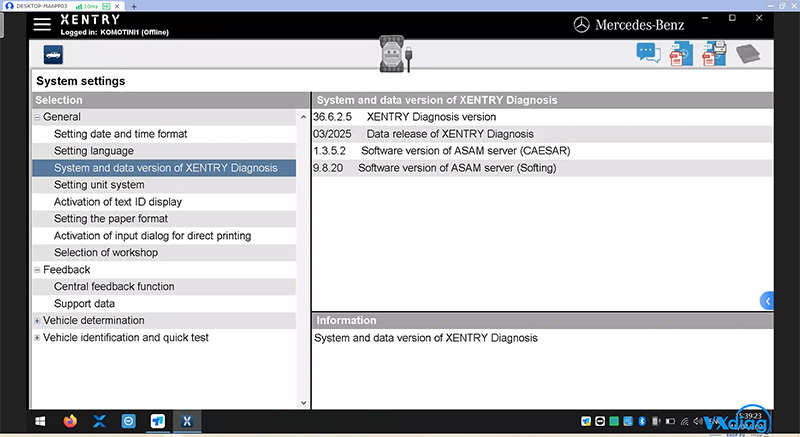The height and width of the screenshot is (437, 800).
Task: Launch Firefox from the taskbar
Action: pyautogui.click(x=70, y=421)
